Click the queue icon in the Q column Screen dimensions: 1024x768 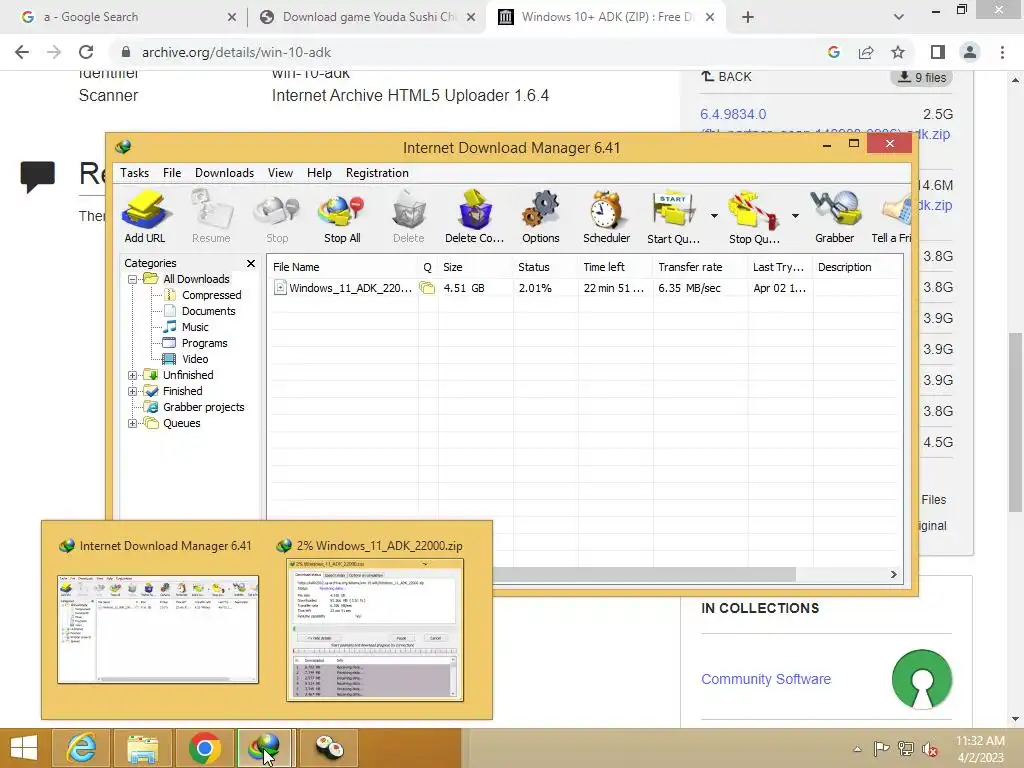[427, 287]
